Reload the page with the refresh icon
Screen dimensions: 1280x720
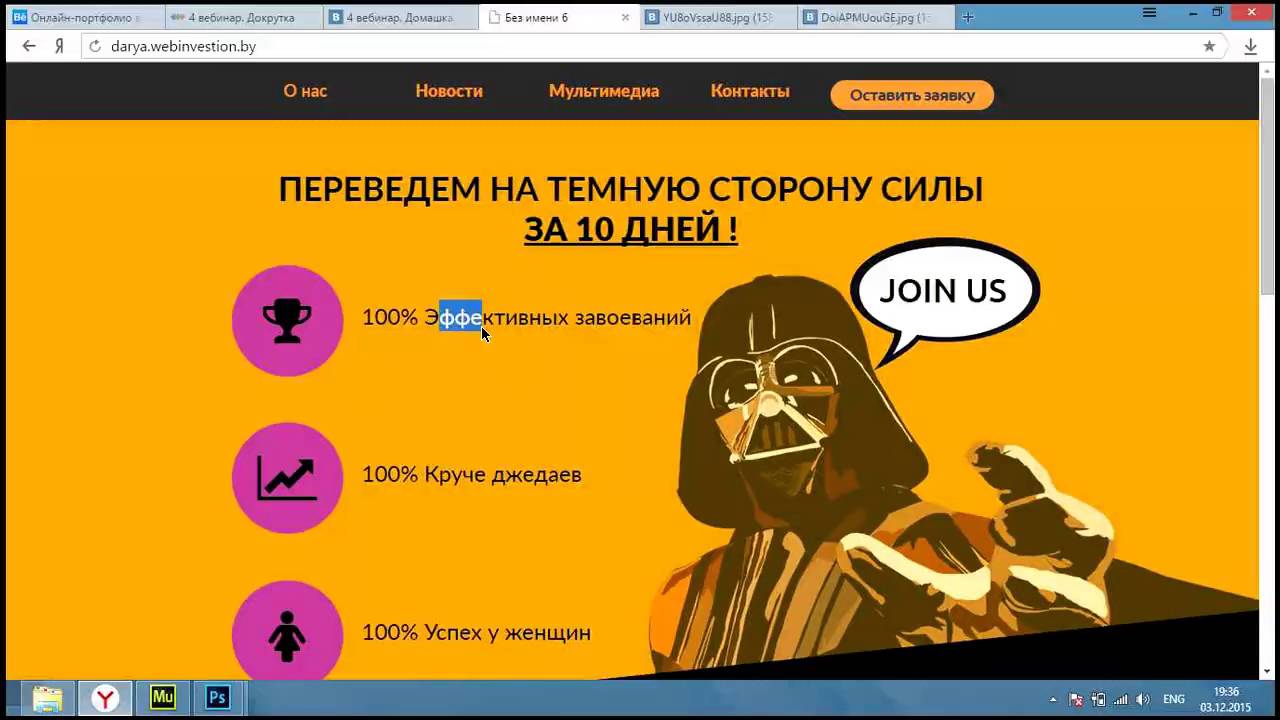[x=95, y=46]
